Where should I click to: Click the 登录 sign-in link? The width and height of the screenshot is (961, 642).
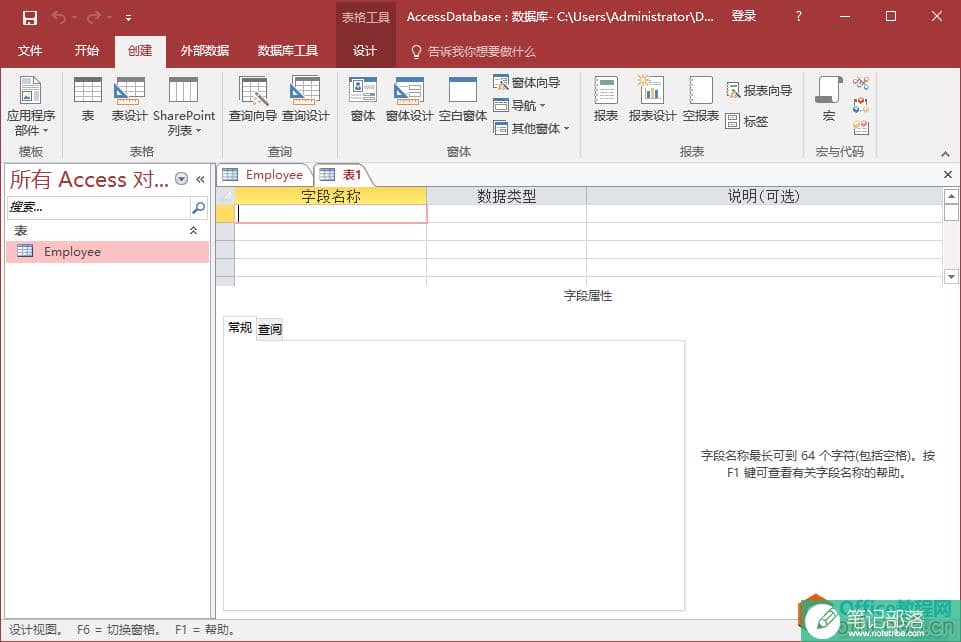pos(743,17)
